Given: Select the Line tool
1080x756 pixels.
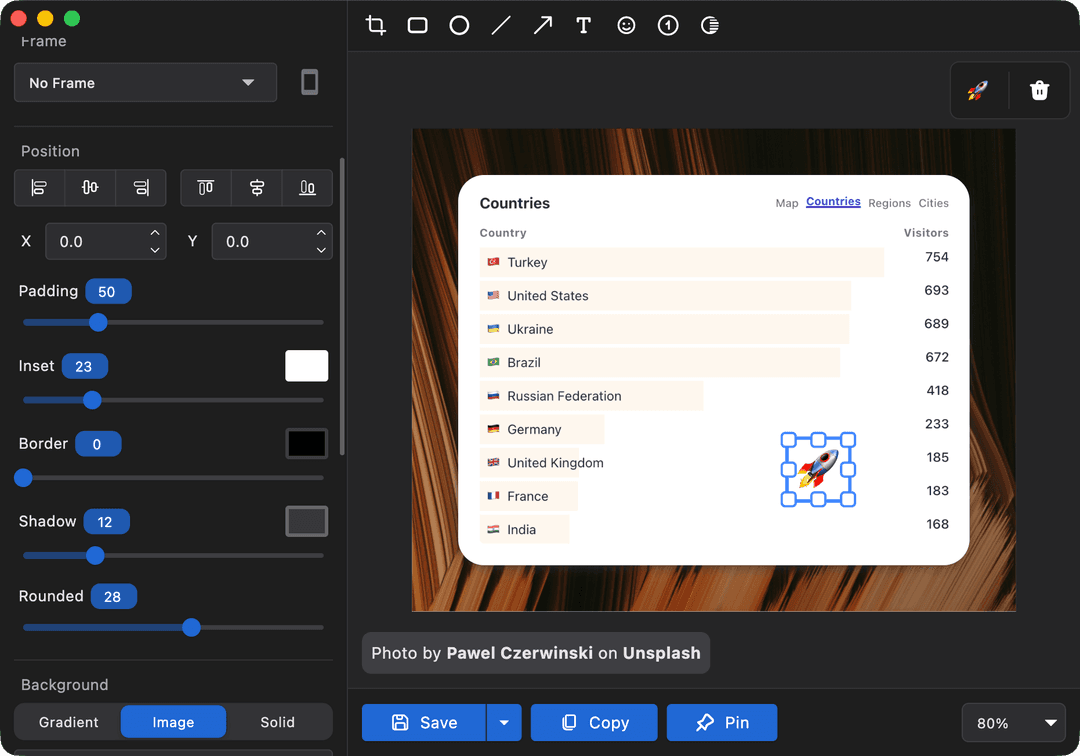Looking at the screenshot, I should coord(500,25).
